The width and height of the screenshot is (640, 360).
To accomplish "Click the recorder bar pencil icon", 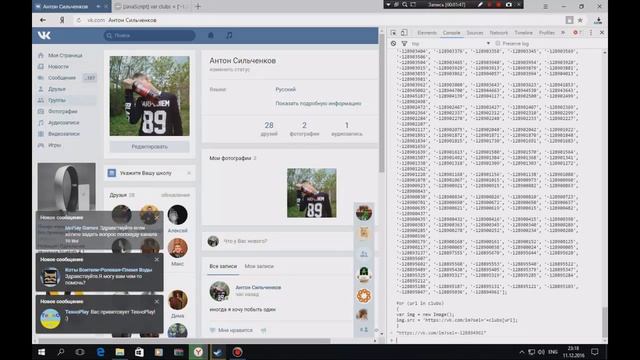I will click(480, 4).
